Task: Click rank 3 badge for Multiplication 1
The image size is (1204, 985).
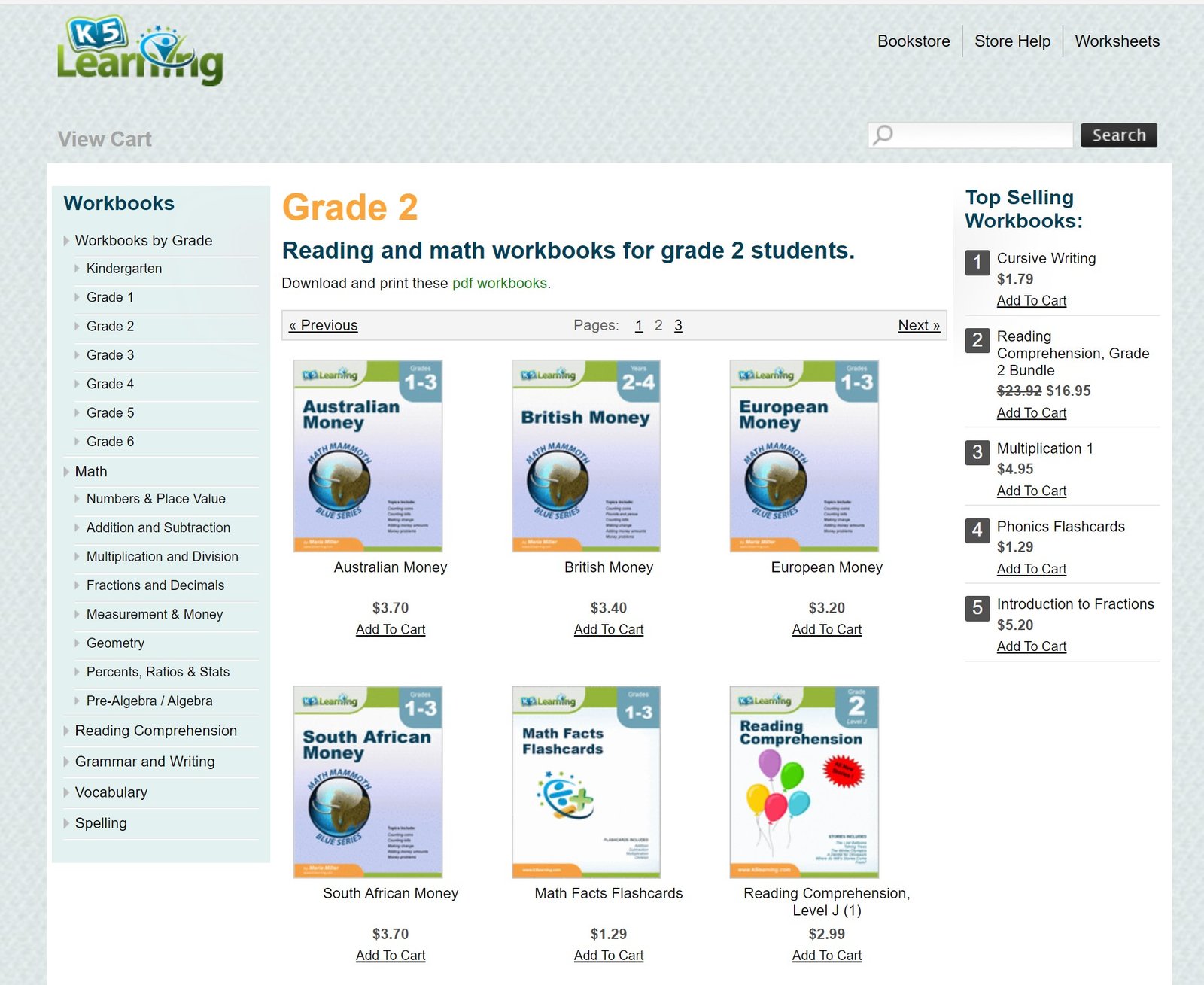Action: pyautogui.click(x=977, y=452)
